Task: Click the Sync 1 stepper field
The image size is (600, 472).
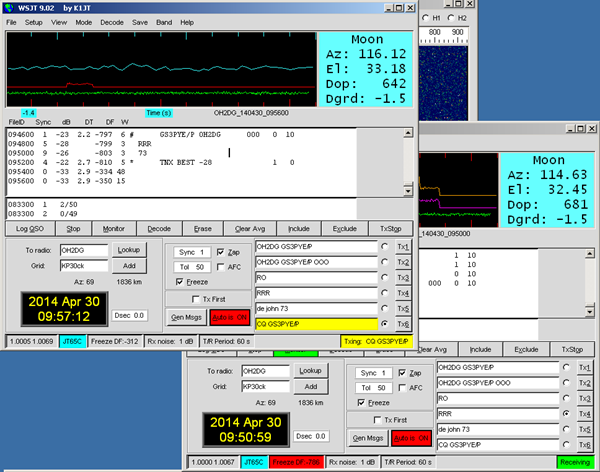Action: 192,252
